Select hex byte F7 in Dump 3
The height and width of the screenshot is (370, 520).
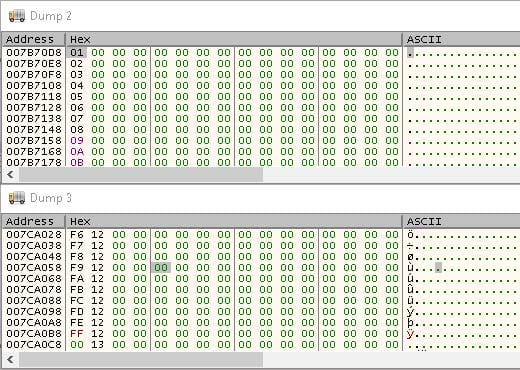77,246
